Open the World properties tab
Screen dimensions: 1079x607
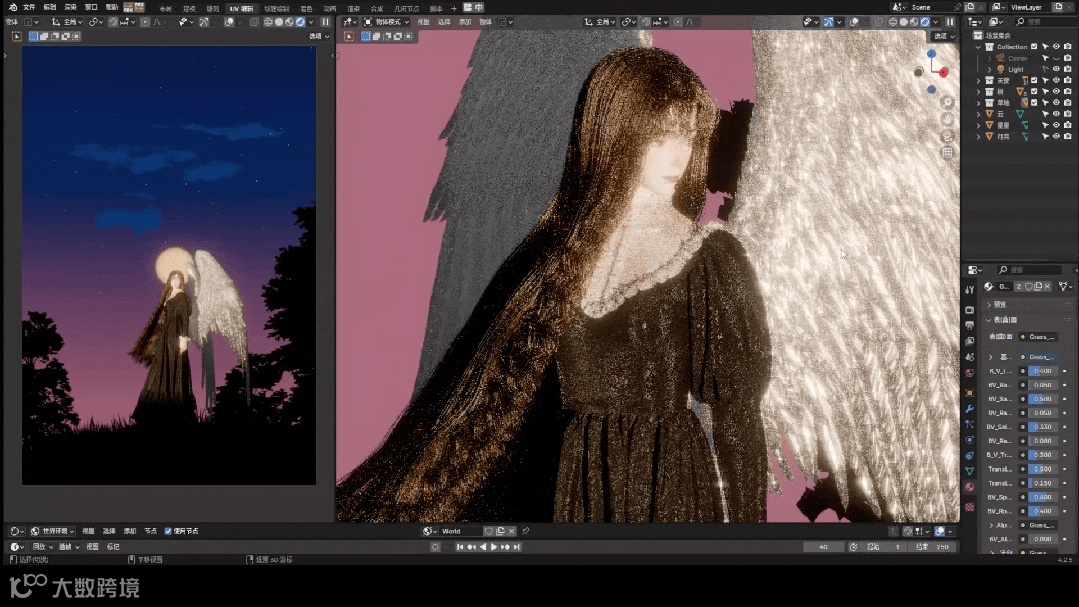(x=970, y=374)
